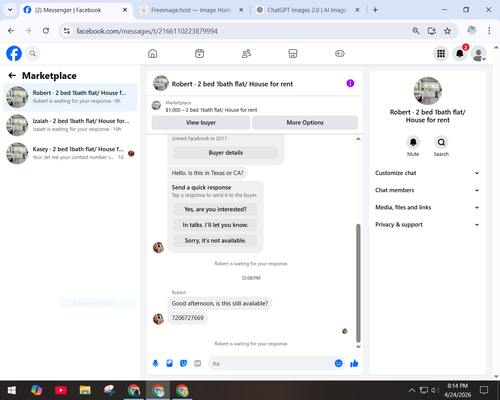Expand the Privacy & support section
This screenshot has height=400, width=500.
tap(427, 225)
